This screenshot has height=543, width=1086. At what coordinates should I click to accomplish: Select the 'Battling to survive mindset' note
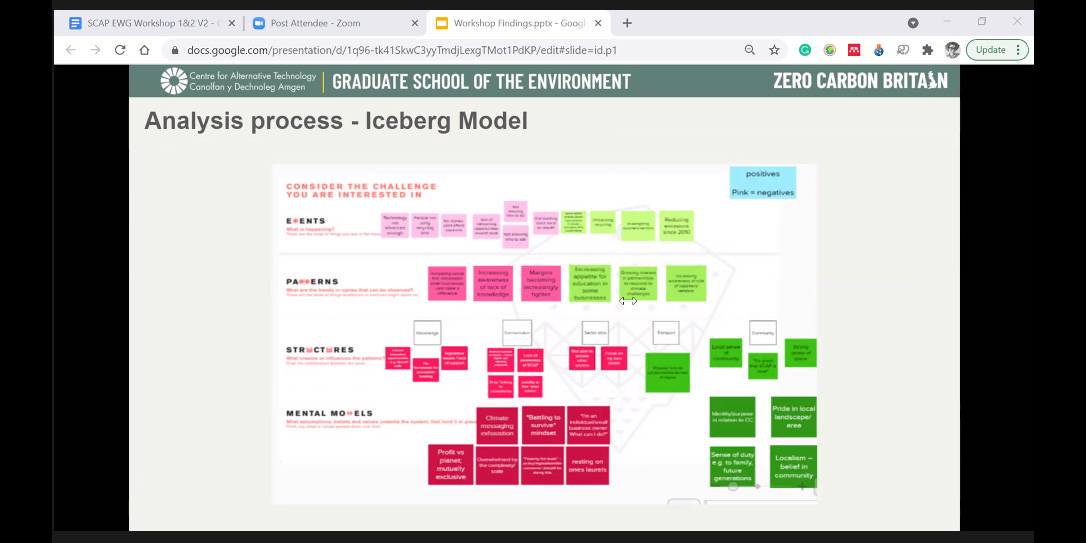coord(543,425)
